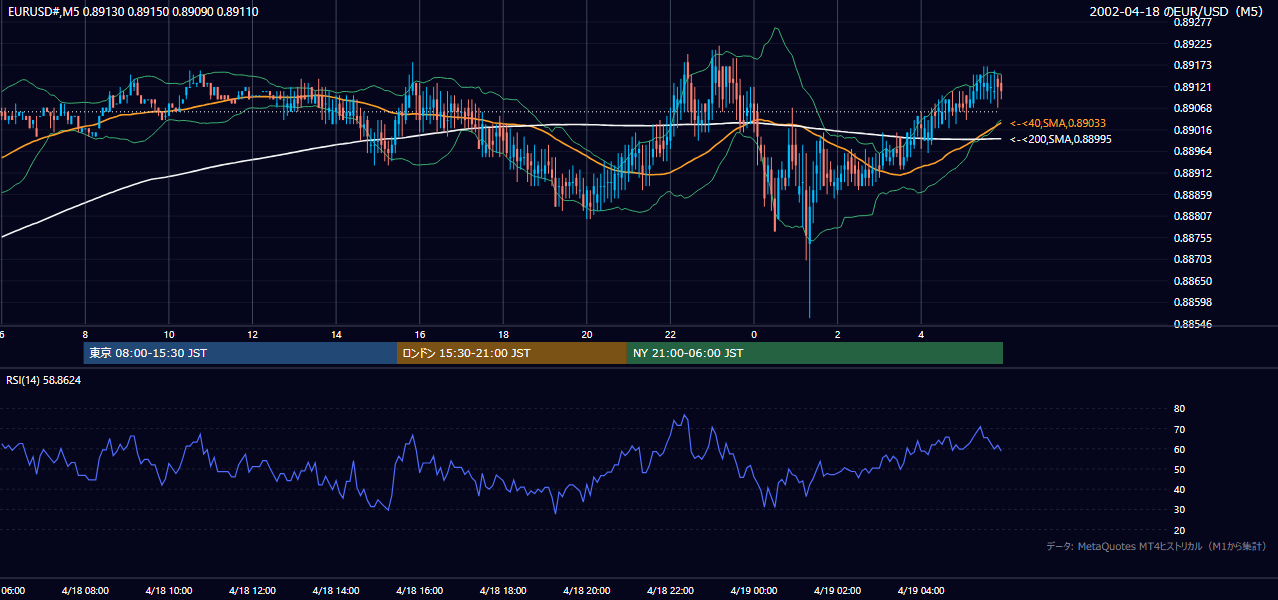Click hour label 22 under the price chart
This screenshot has width=1278, height=600.
tap(670, 334)
